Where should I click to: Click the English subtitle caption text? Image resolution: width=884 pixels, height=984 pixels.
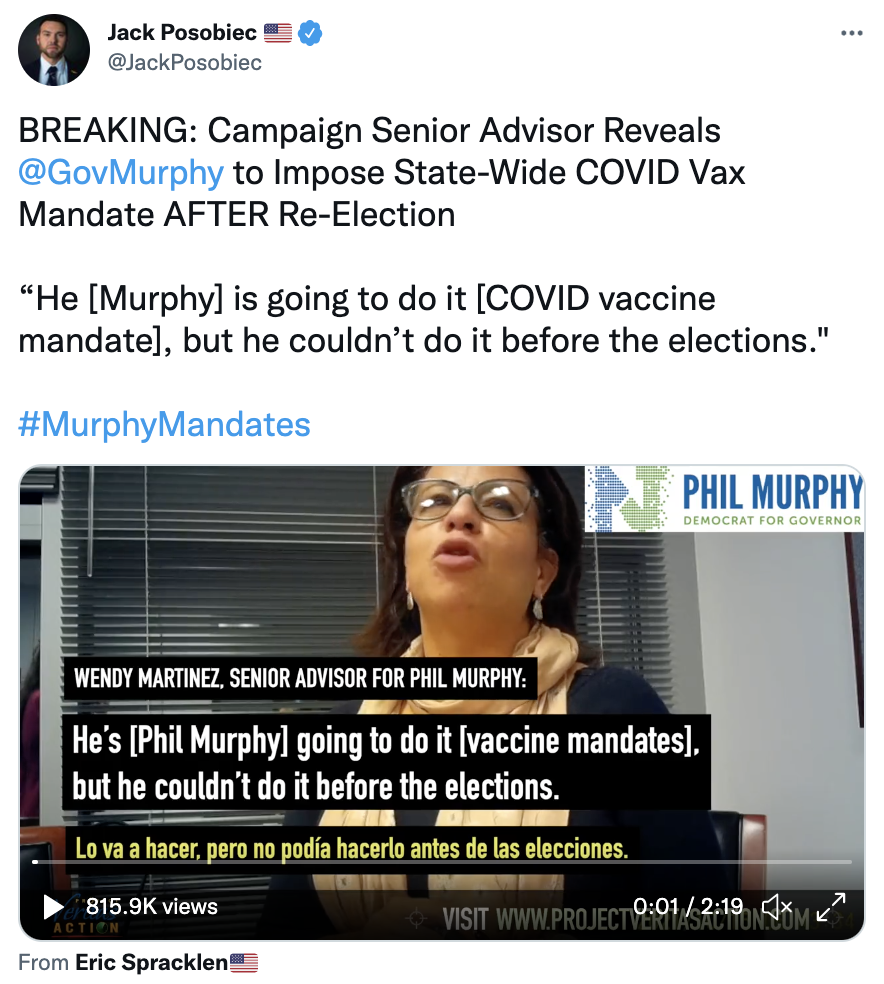386,762
